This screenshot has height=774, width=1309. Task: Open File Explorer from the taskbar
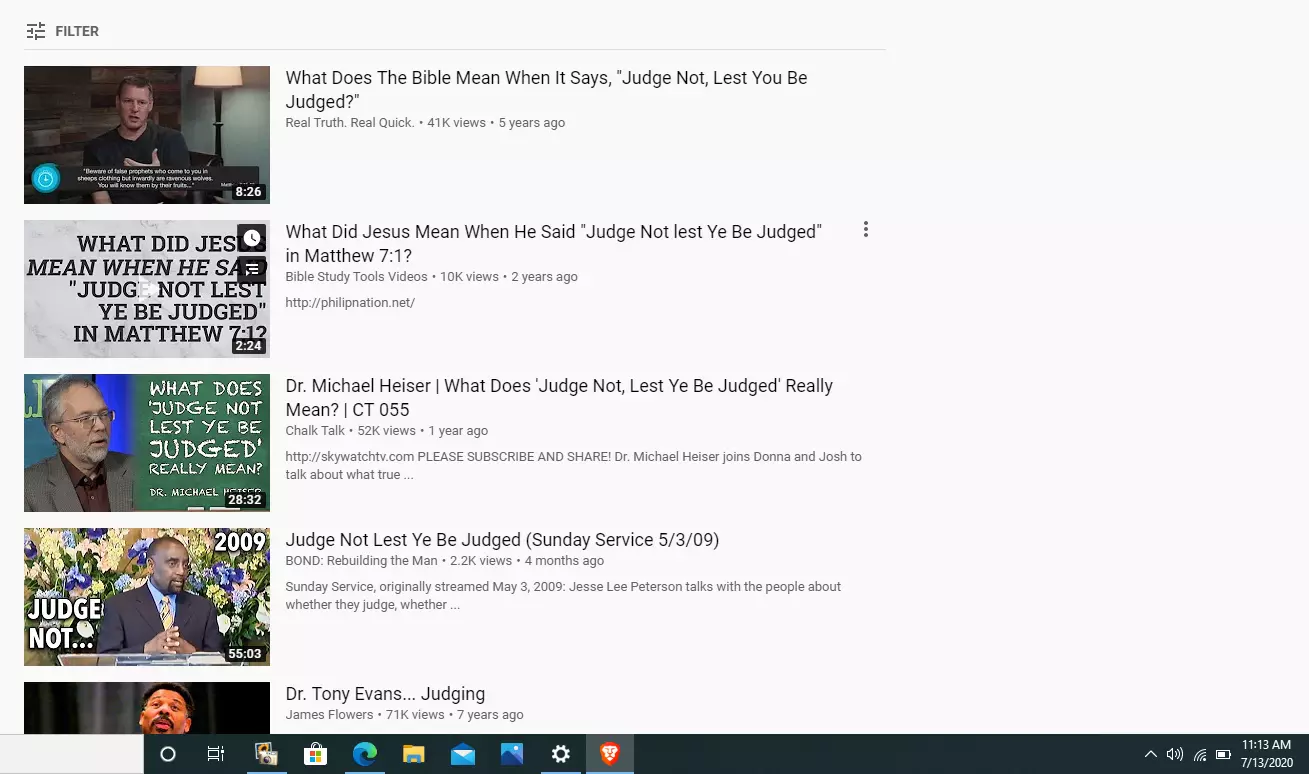click(413, 754)
